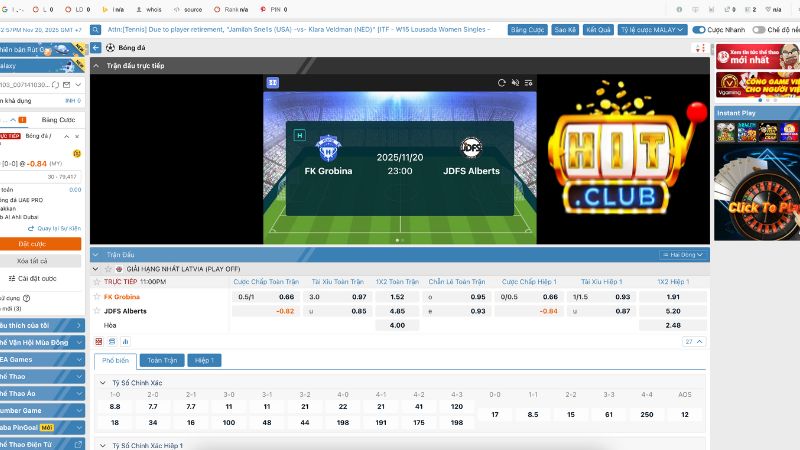Select JDFS Alberts handicap odds -0.82
The width and height of the screenshot is (800, 450).
(x=265, y=311)
